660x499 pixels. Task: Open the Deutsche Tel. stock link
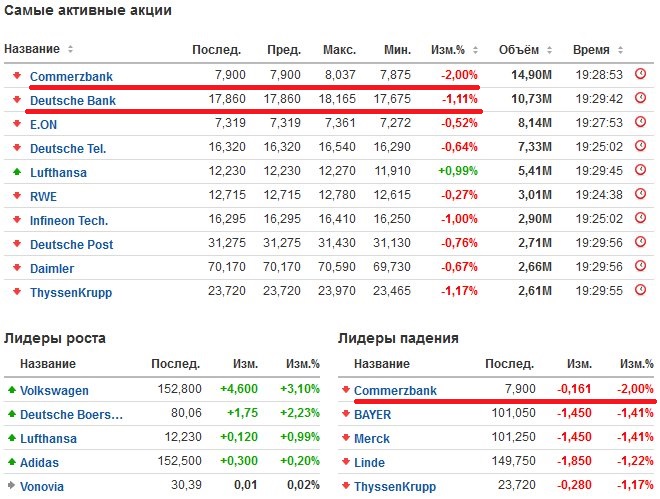[68, 148]
